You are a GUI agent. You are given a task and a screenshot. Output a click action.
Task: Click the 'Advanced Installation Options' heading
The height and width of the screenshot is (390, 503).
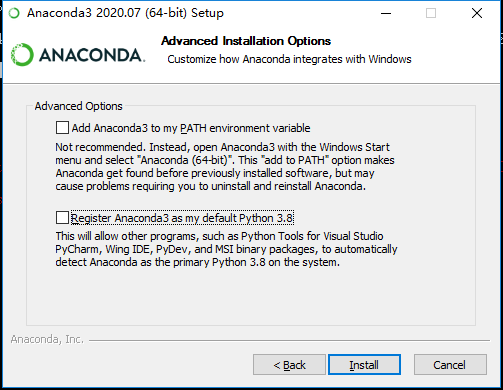pos(246,41)
